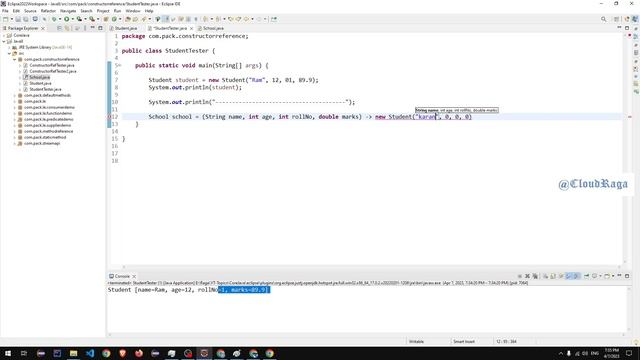Click the system tray clock
This screenshot has width=640, height=360.
coord(611,353)
